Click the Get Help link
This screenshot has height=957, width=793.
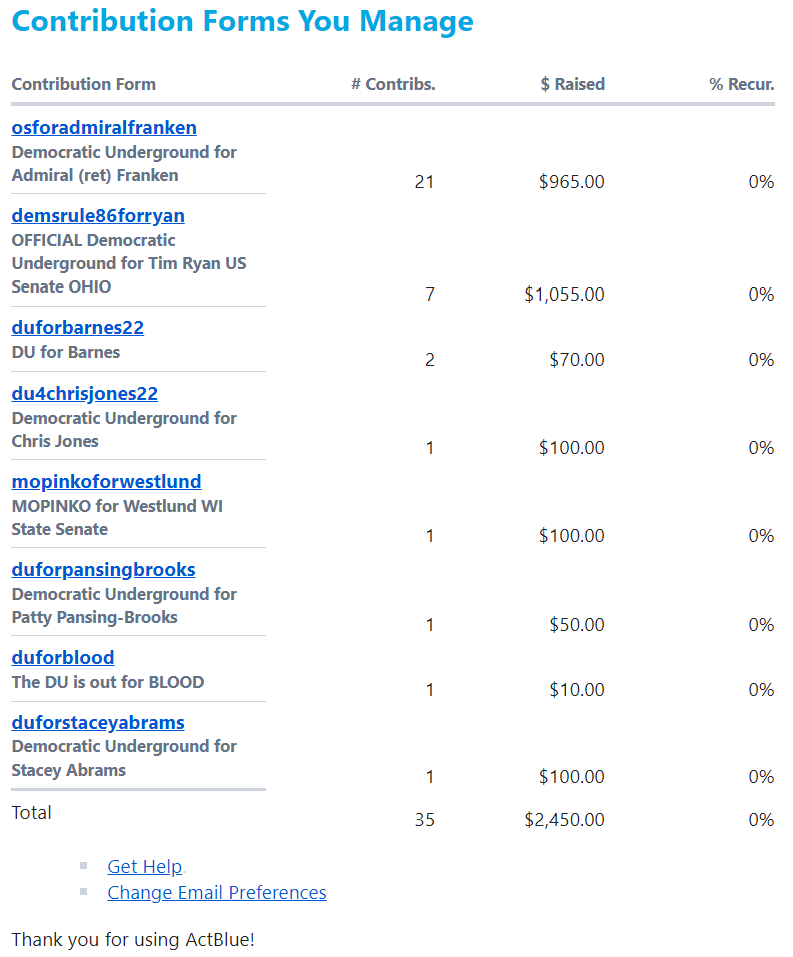[145, 867]
